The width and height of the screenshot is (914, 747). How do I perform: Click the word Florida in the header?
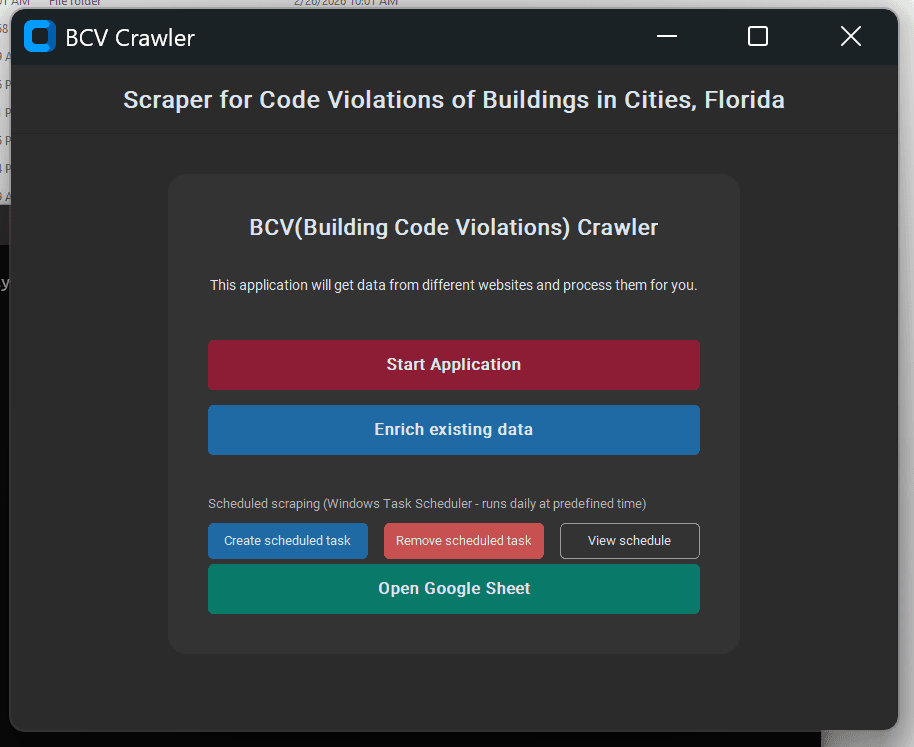744,100
